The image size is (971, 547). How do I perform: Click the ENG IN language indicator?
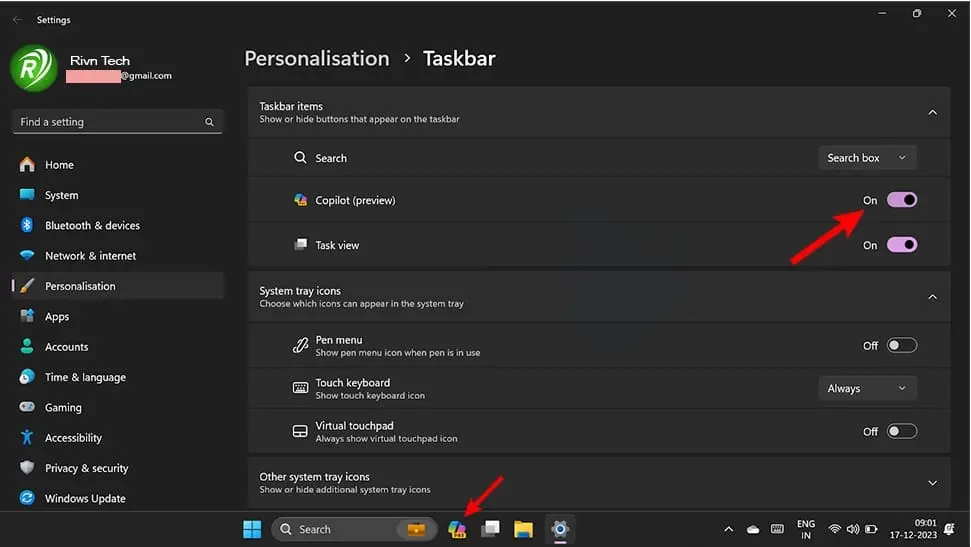click(806, 530)
